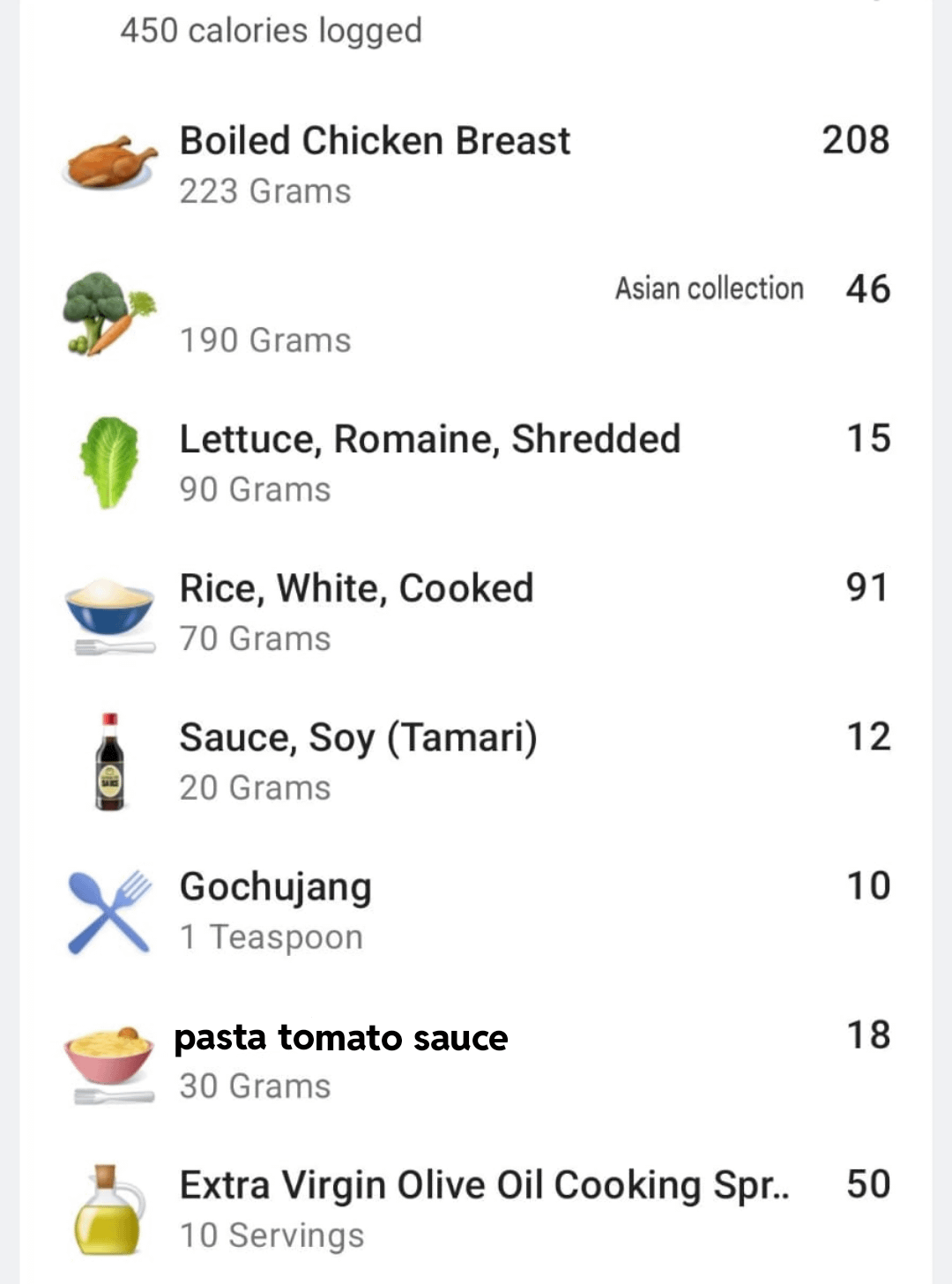
Task: Tap the roast chicken icon
Action: point(110,163)
